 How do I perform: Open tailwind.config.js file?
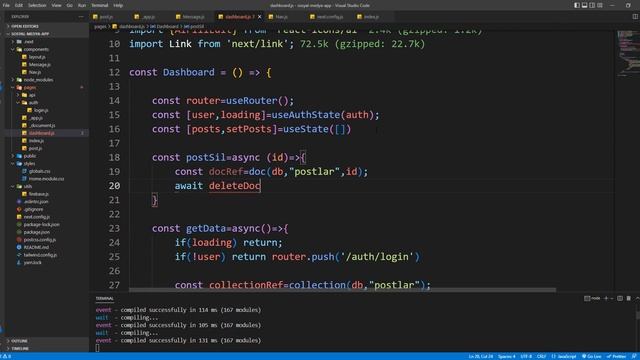[40, 255]
